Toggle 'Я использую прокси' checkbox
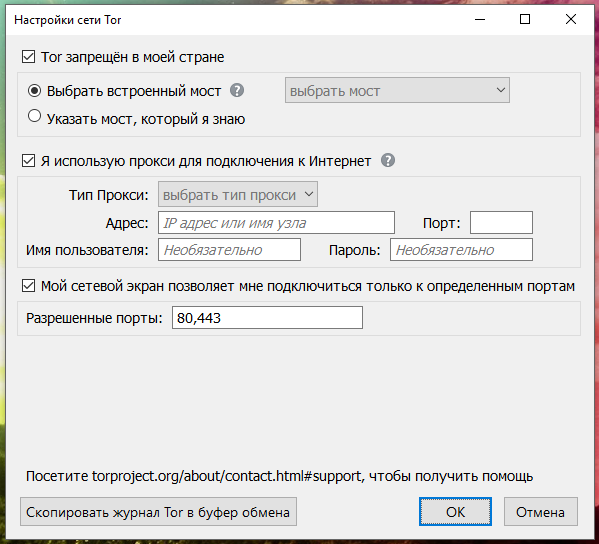Viewport: 599px width, 544px height. pyautogui.click(x=29, y=161)
